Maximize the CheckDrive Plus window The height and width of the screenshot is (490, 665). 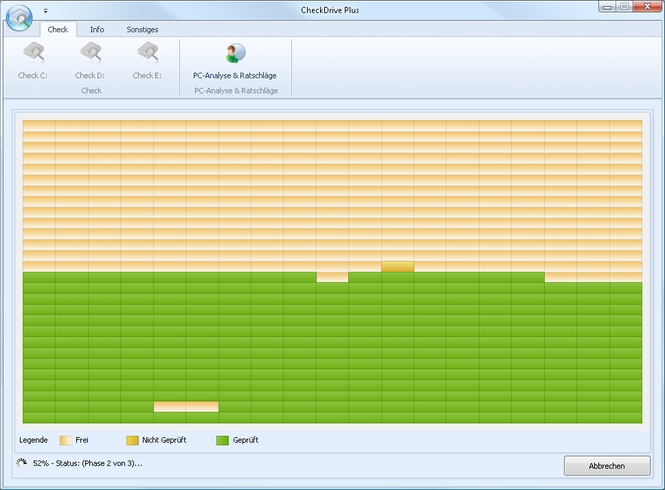pyautogui.click(x=624, y=7)
